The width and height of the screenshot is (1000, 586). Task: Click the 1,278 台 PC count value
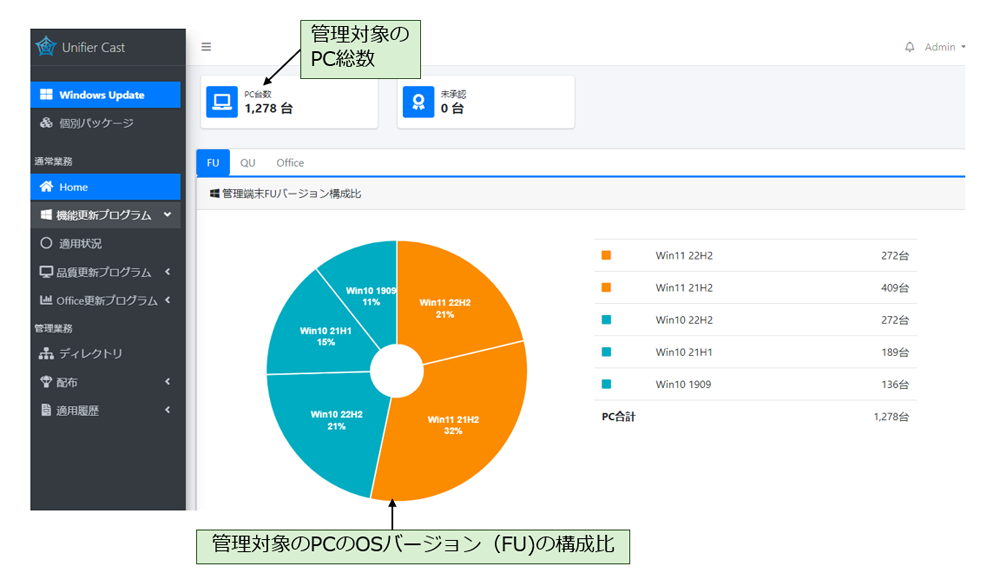pos(268,108)
